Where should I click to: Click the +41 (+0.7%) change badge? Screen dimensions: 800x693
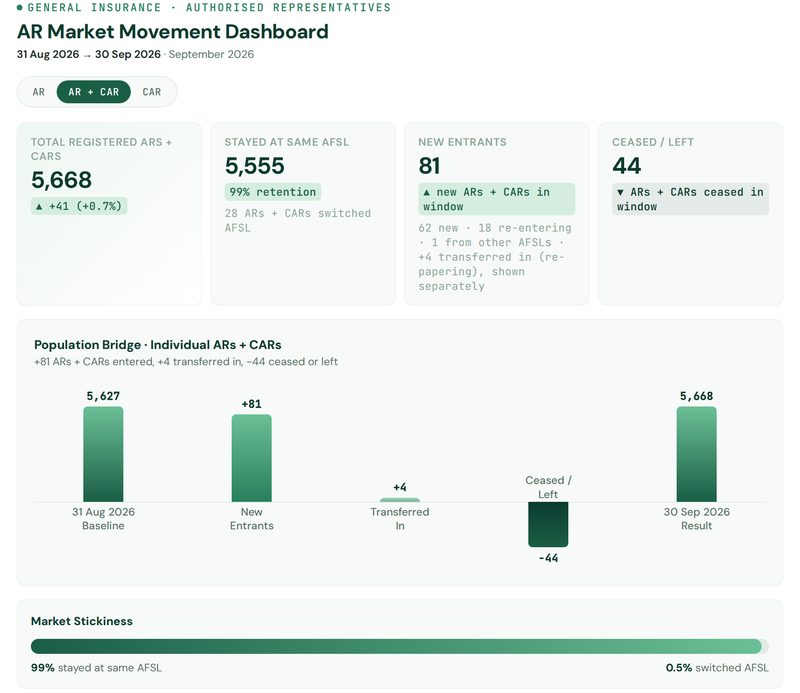click(x=79, y=206)
